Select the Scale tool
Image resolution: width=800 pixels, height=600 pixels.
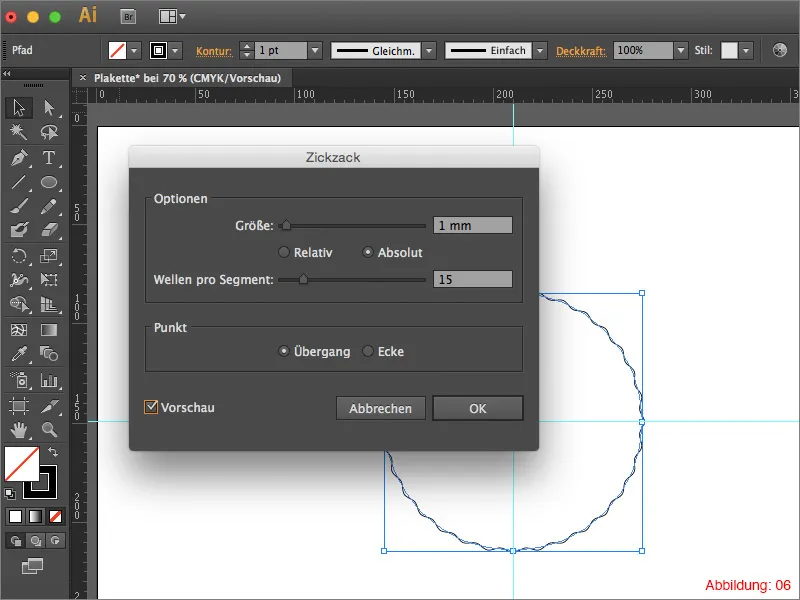point(49,255)
